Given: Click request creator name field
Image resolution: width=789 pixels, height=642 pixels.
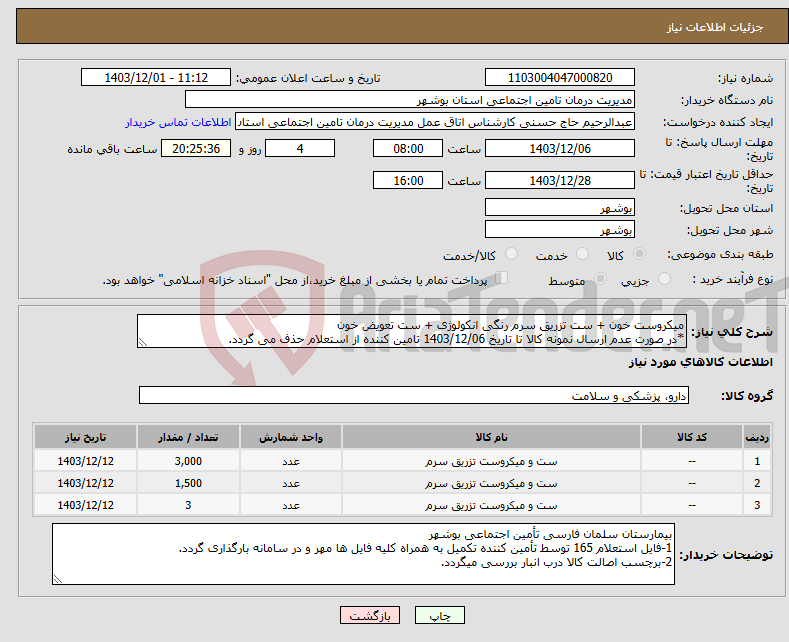Looking at the screenshot, I should tap(435, 122).
